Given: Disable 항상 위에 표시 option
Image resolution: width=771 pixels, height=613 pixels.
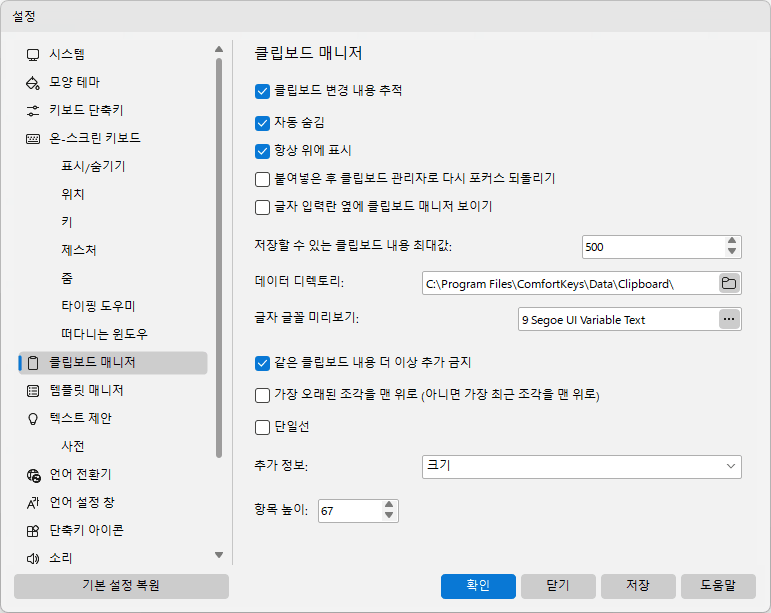Looking at the screenshot, I should (262, 151).
